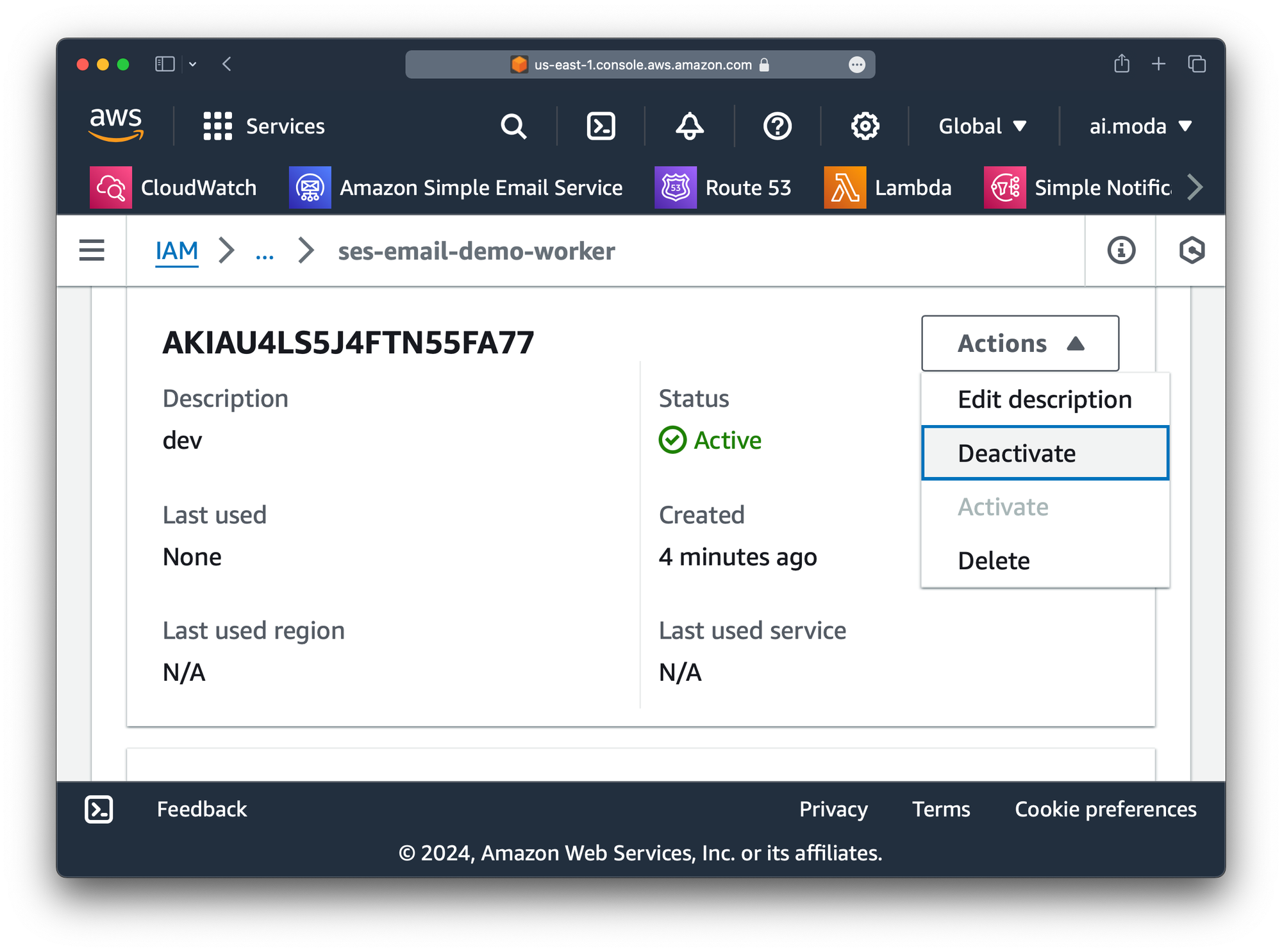The image size is (1282, 952).
Task: Toggle the hamburger side navigation
Action: (x=92, y=250)
